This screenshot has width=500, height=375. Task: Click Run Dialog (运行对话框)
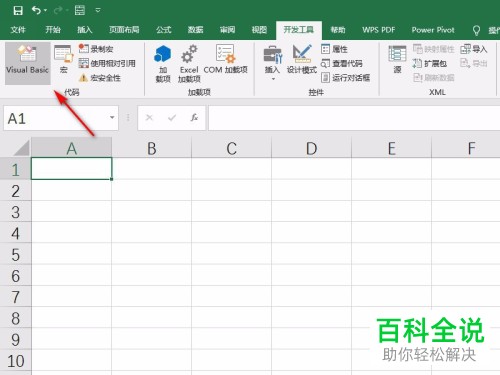click(x=345, y=78)
